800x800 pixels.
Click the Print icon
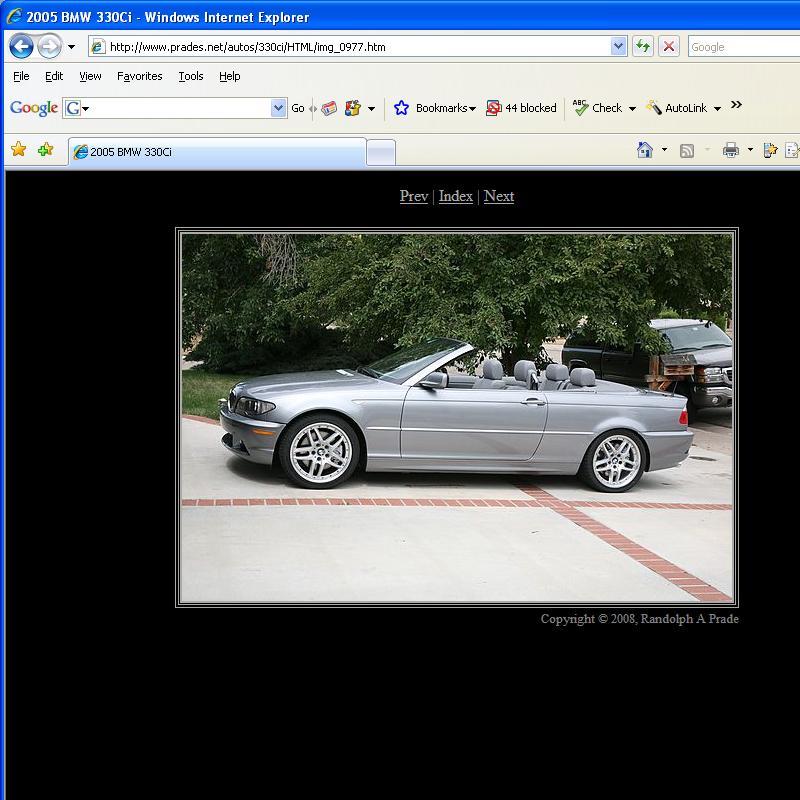pyautogui.click(x=731, y=150)
